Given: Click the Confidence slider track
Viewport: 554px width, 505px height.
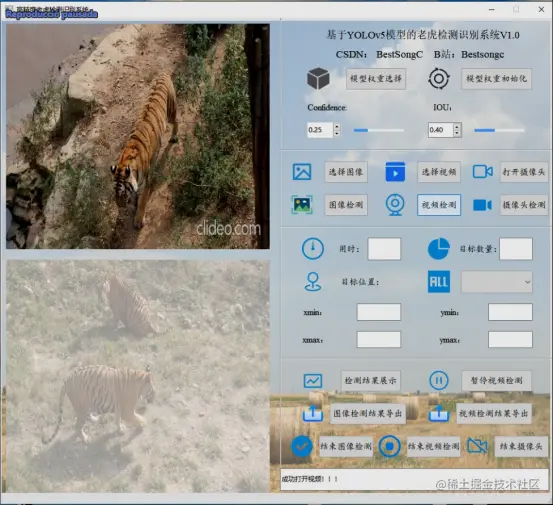Looking at the screenshot, I should [x=379, y=130].
